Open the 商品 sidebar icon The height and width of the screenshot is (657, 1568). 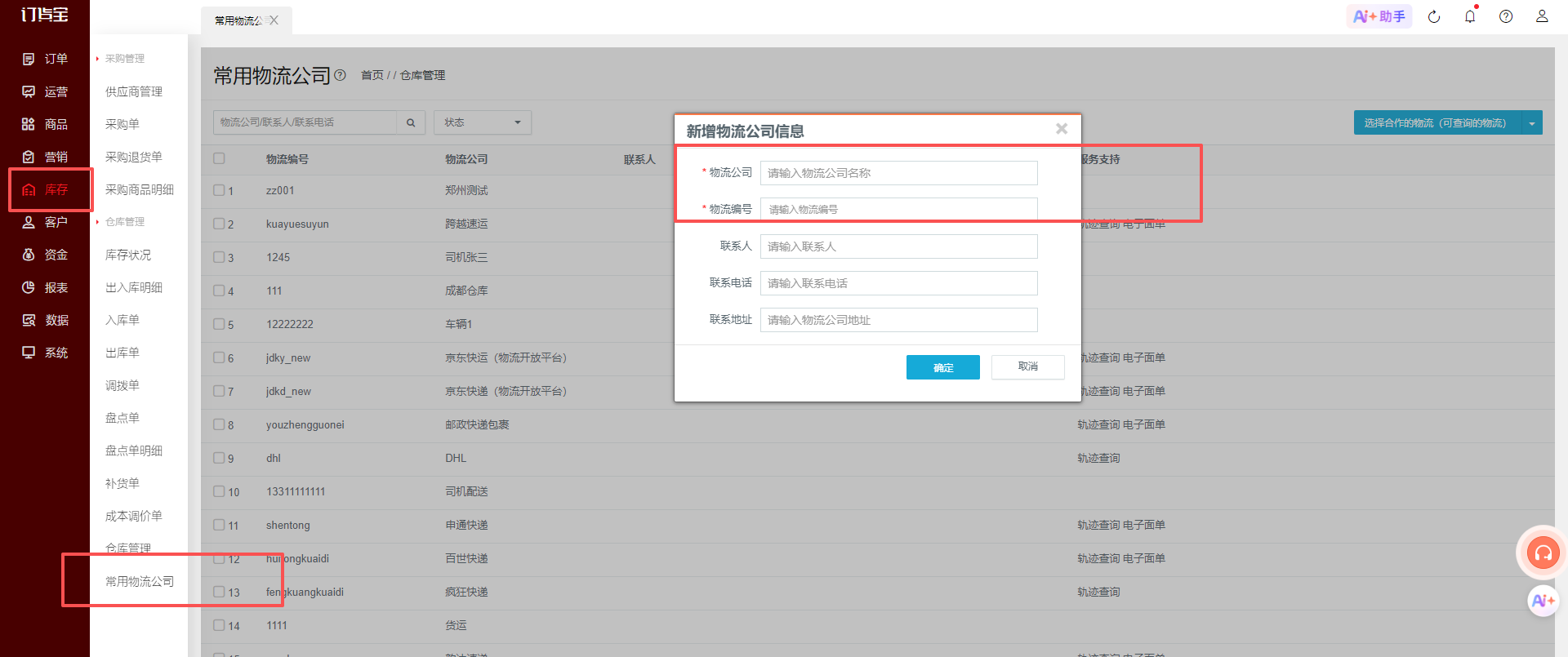click(x=29, y=124)
